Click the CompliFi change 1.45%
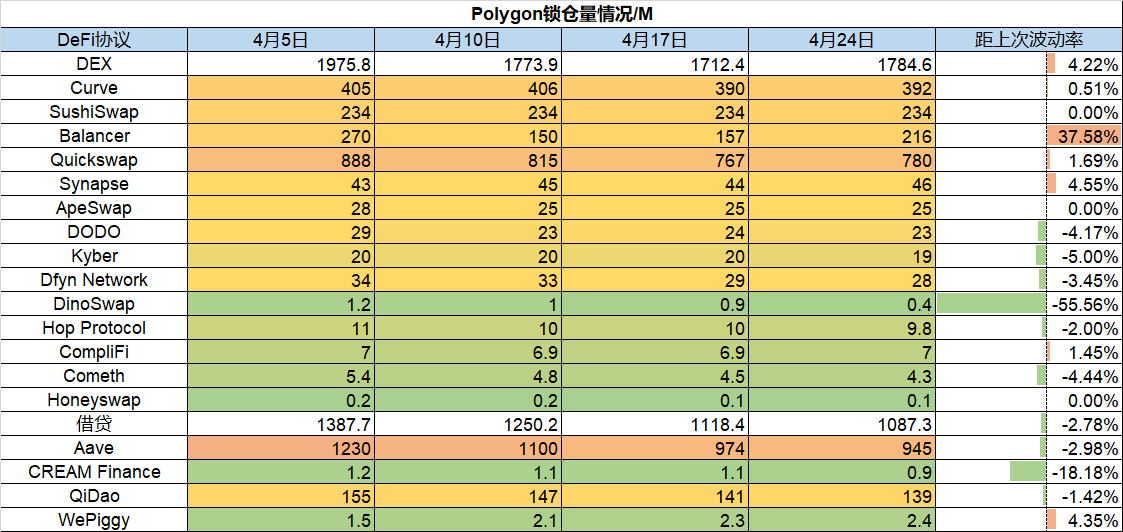Viewport: 1123px width, 532px height. click(1029, 352)
